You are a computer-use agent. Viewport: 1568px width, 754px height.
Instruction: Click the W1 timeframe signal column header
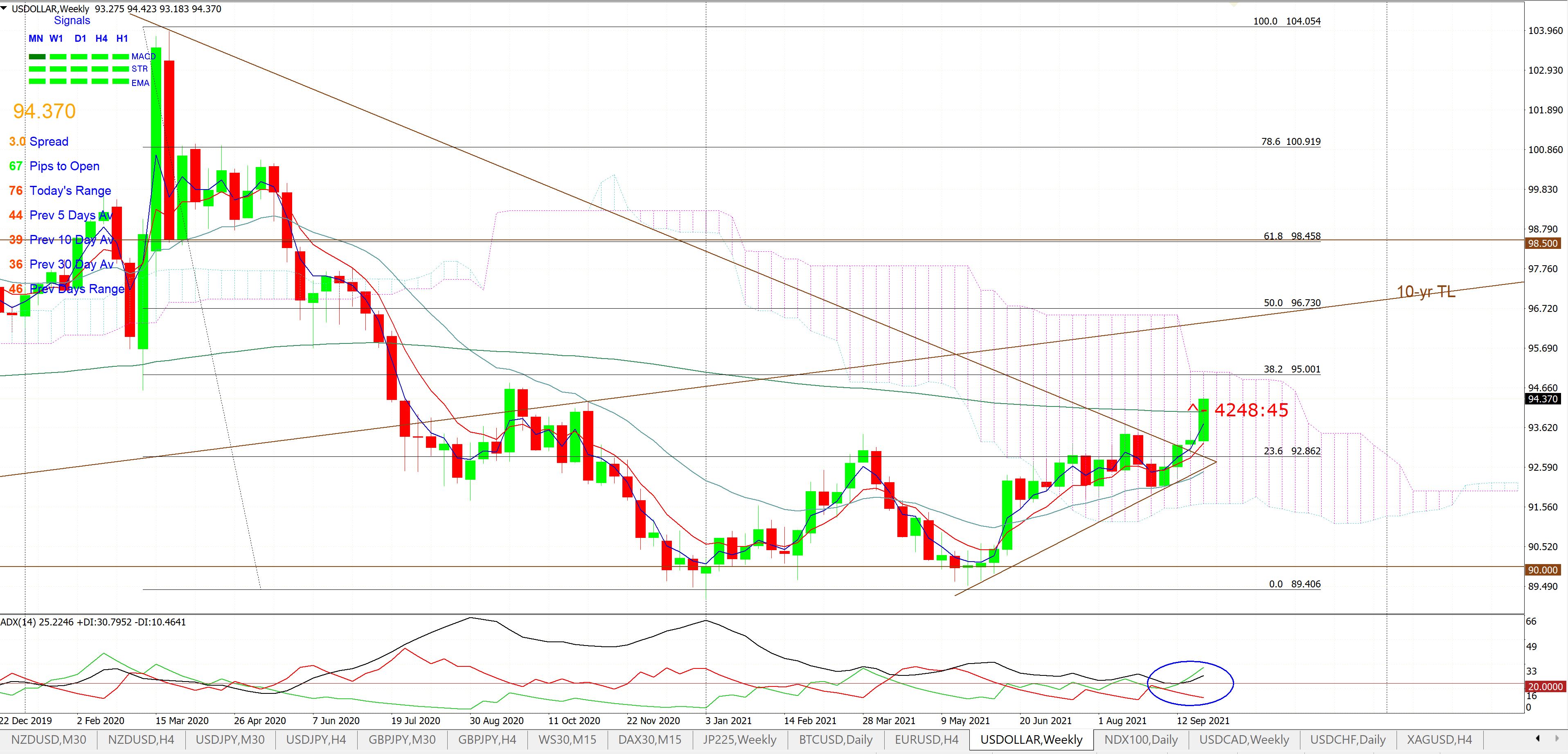click(x=56, y=38)
